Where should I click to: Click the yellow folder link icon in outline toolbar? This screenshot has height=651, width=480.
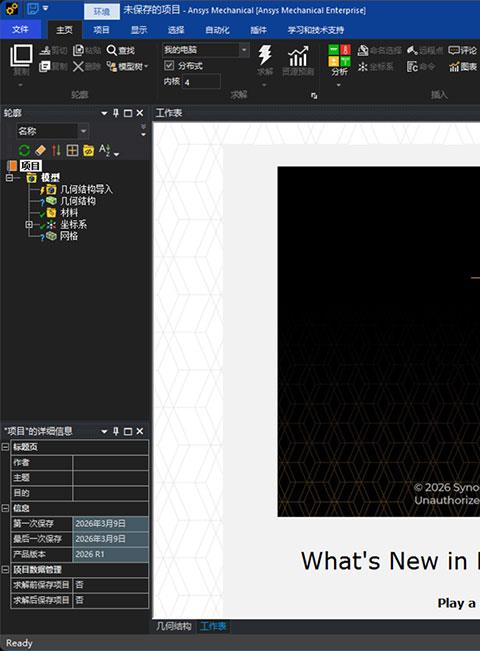[88, 150]
